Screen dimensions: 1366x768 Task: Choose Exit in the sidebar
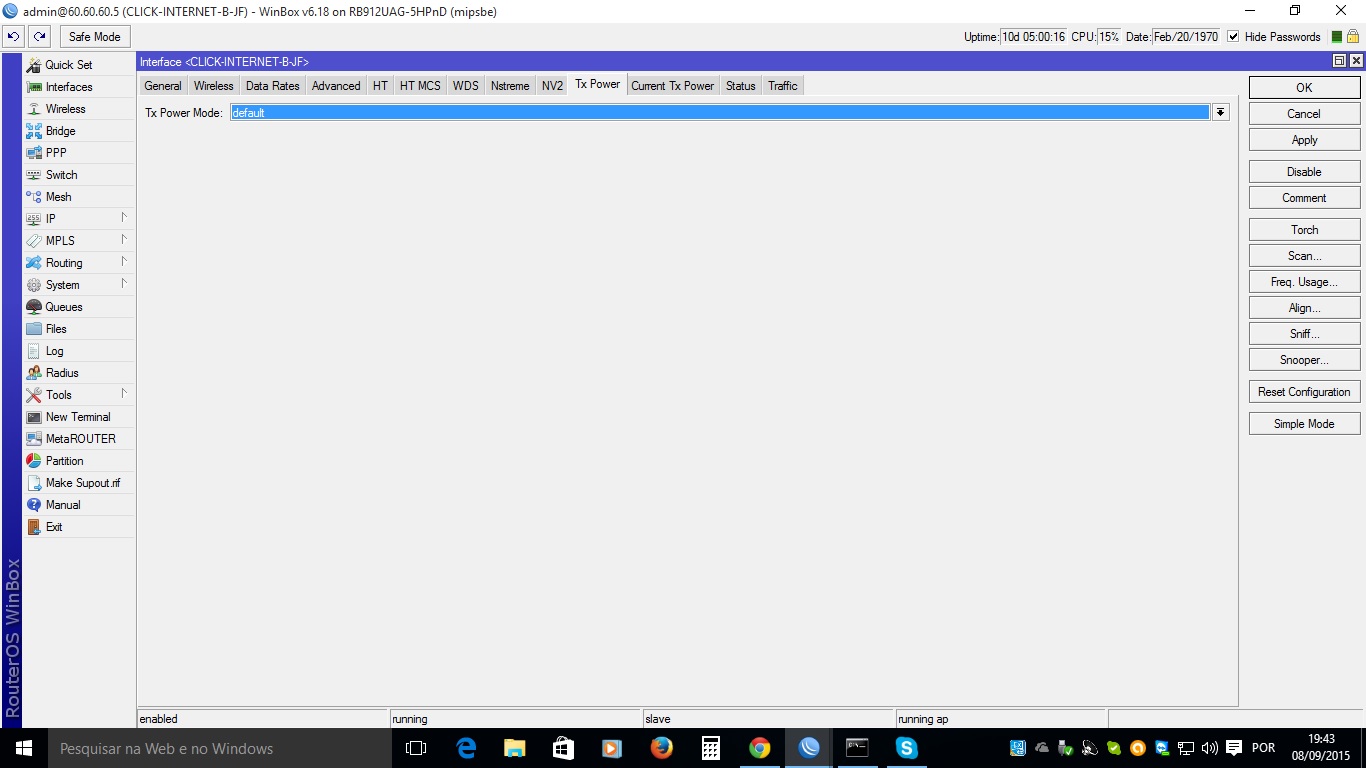coord(79,527)
